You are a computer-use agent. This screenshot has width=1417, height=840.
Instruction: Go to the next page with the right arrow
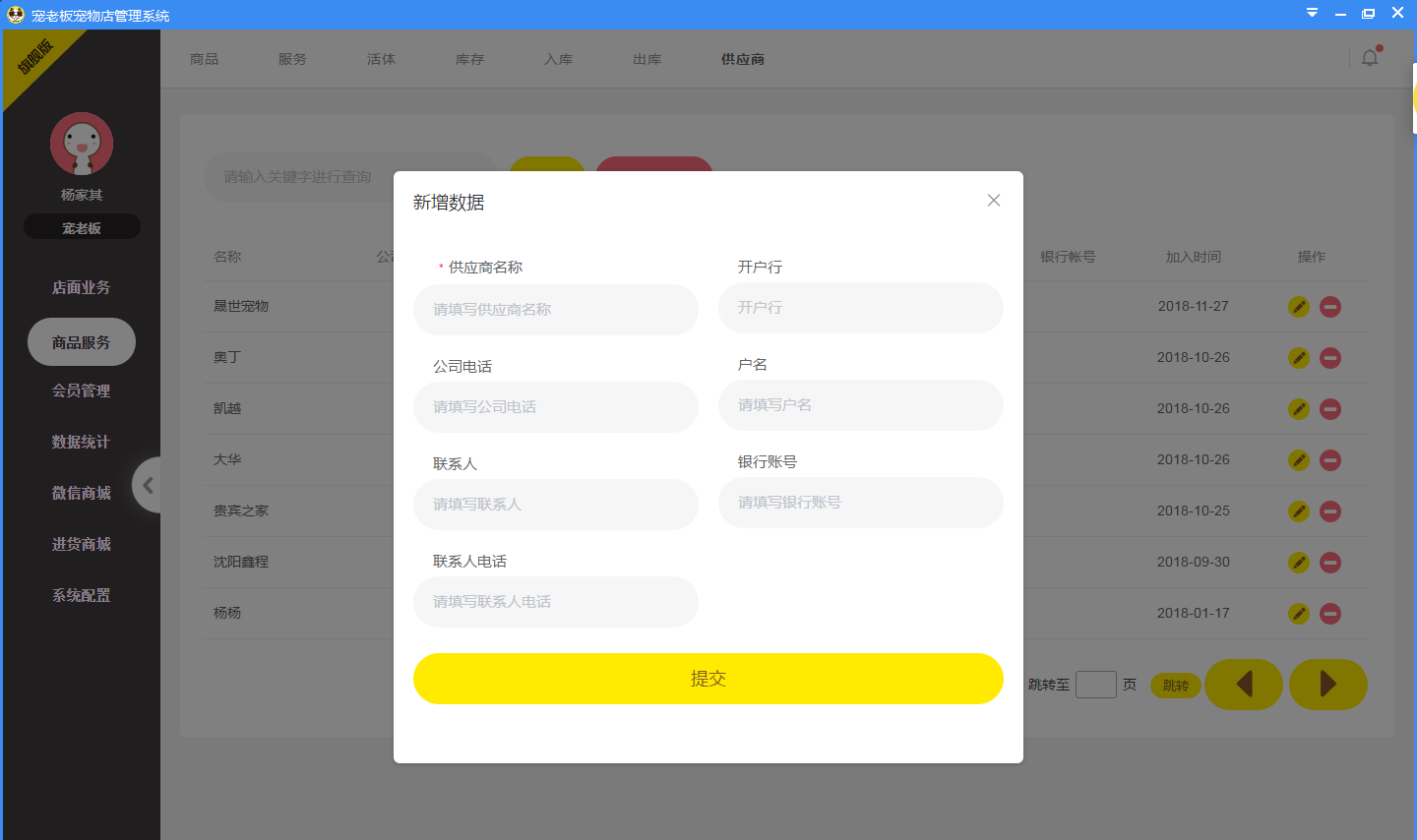pyautogui.click(x=1327, y=685)
